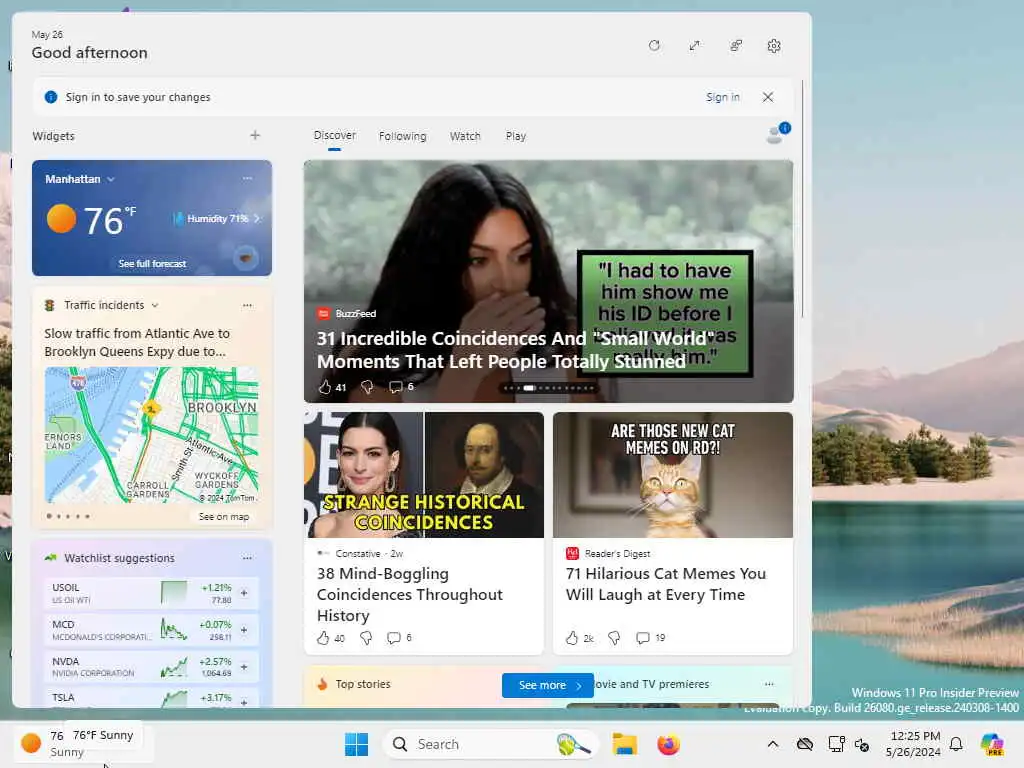The image size is (1024, 768).
Task: Add a new widget with plus icon
Action: (255, 135)
